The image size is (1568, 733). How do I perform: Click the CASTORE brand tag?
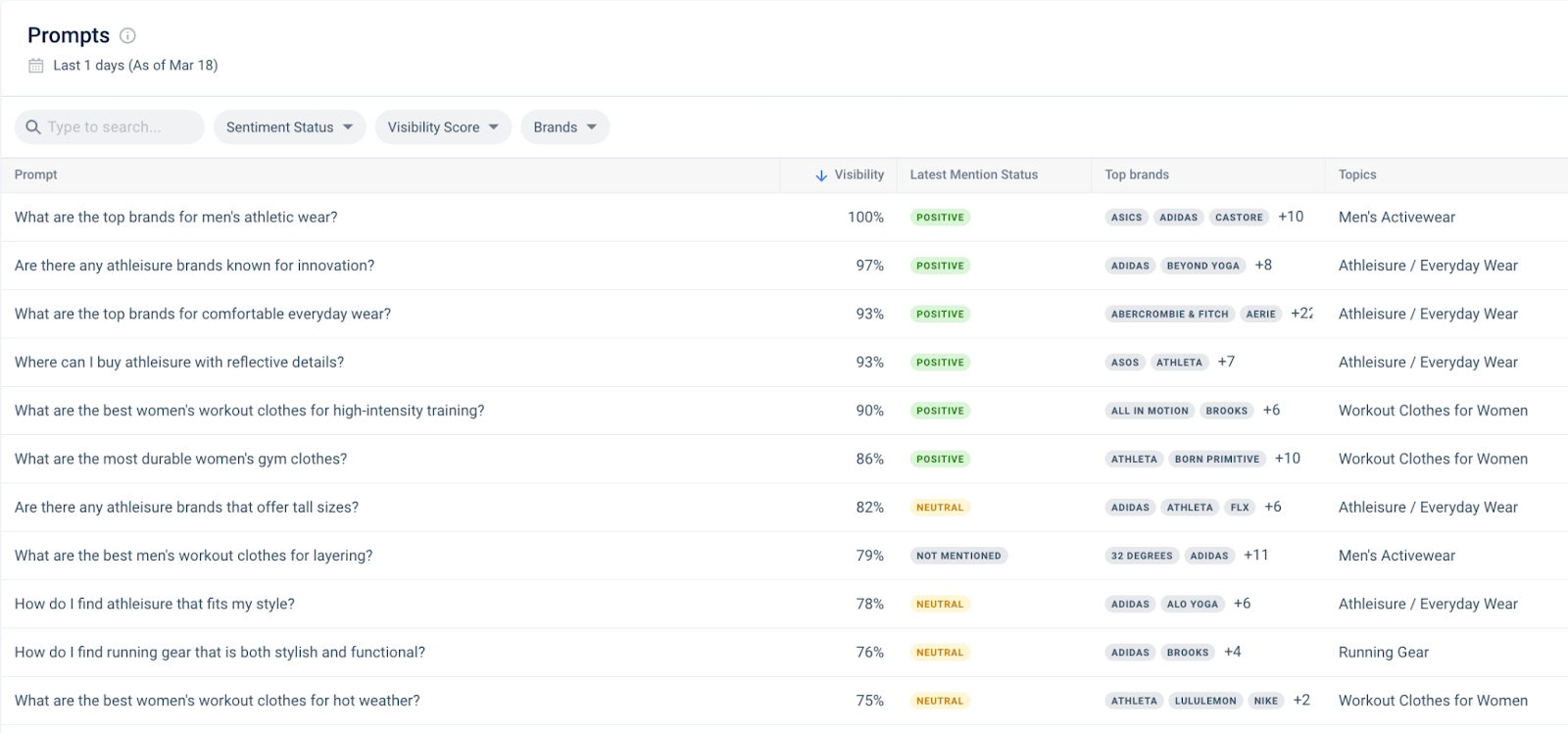click(x=1239, y=218)
